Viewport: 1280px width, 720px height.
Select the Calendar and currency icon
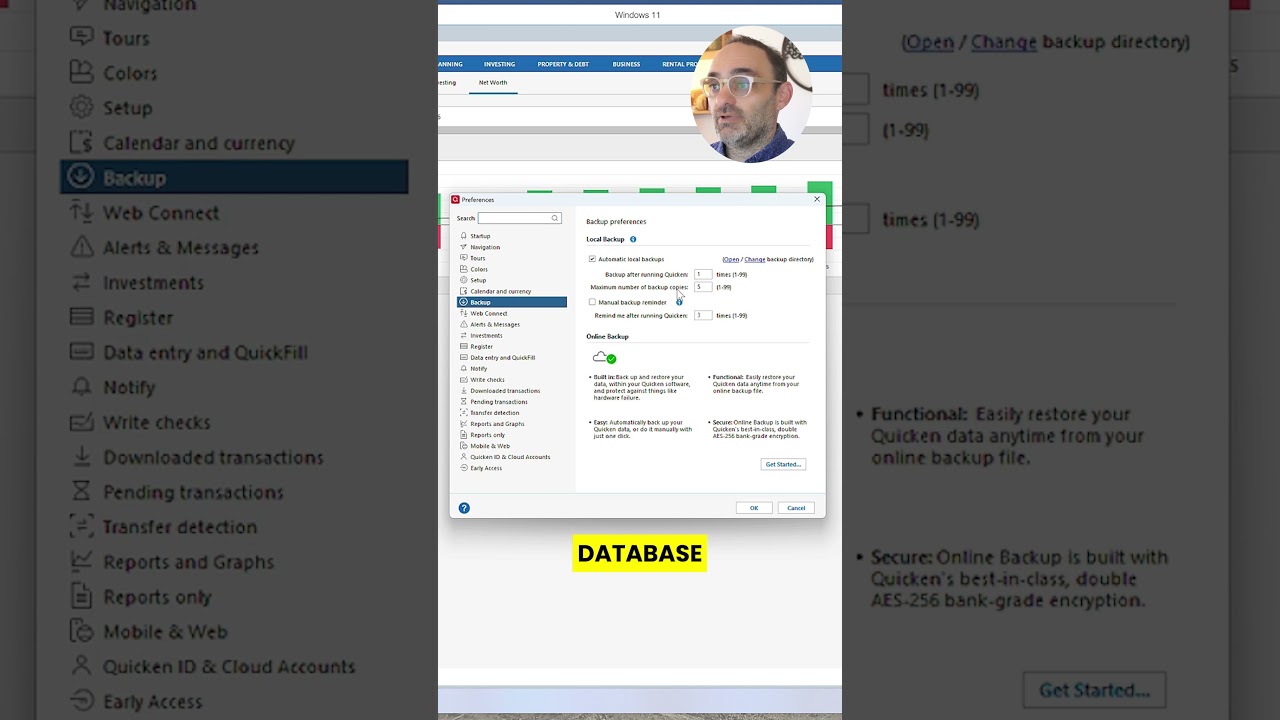pyautogui.click(x=463, y=291)
